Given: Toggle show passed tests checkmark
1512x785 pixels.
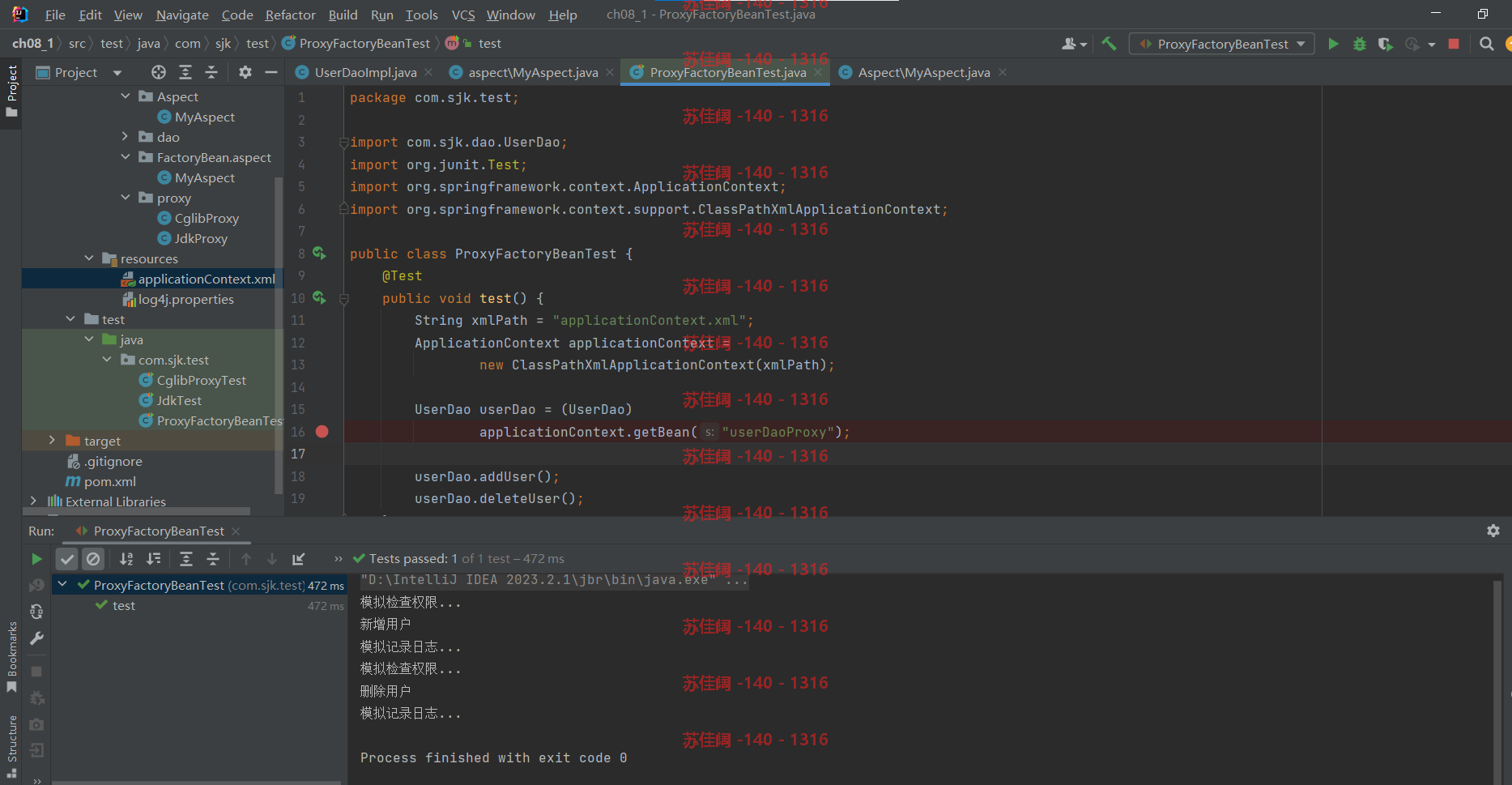Looking at the screenshot, I should click(67, 559).
